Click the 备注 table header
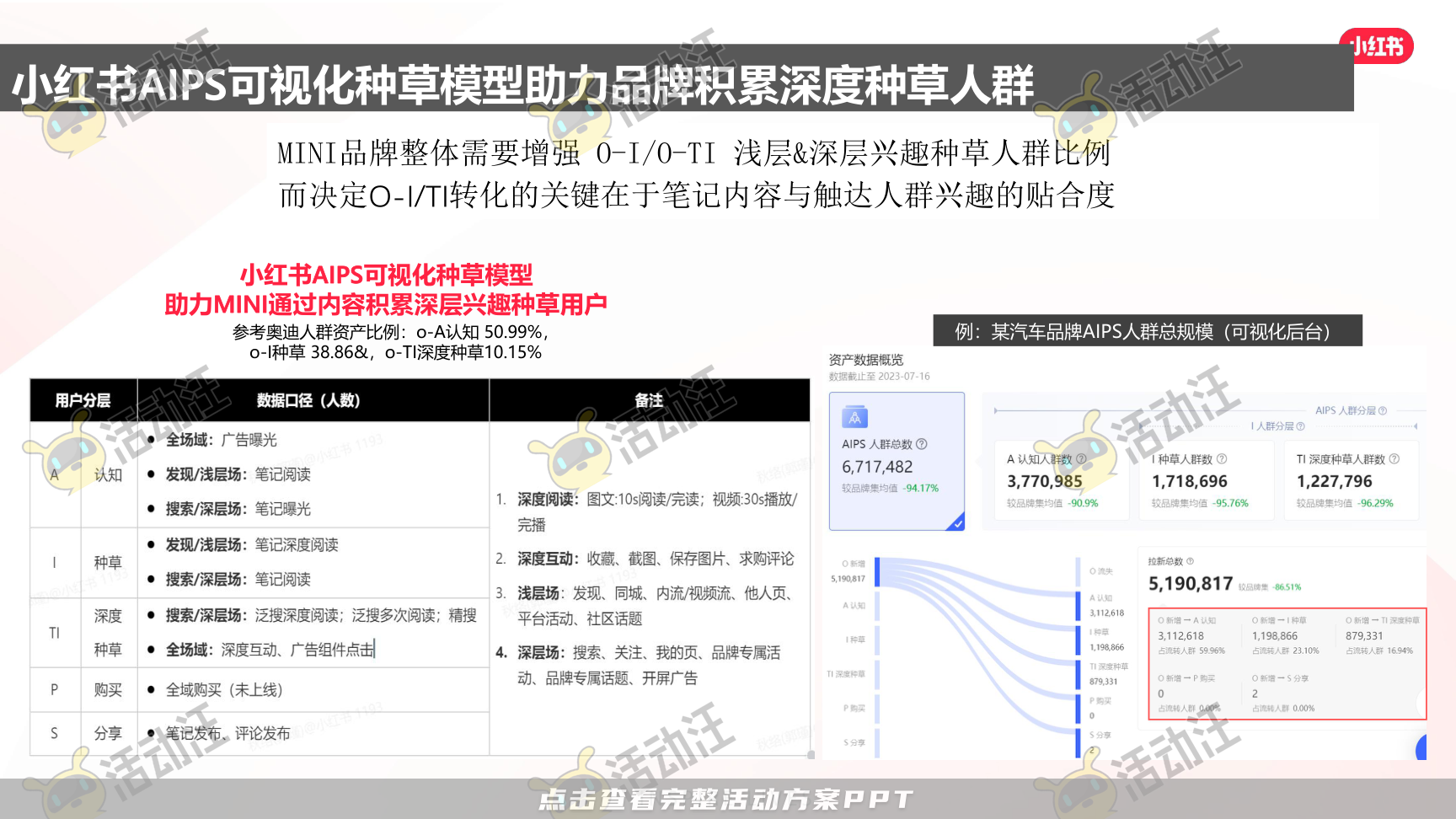 pos(649,400)
